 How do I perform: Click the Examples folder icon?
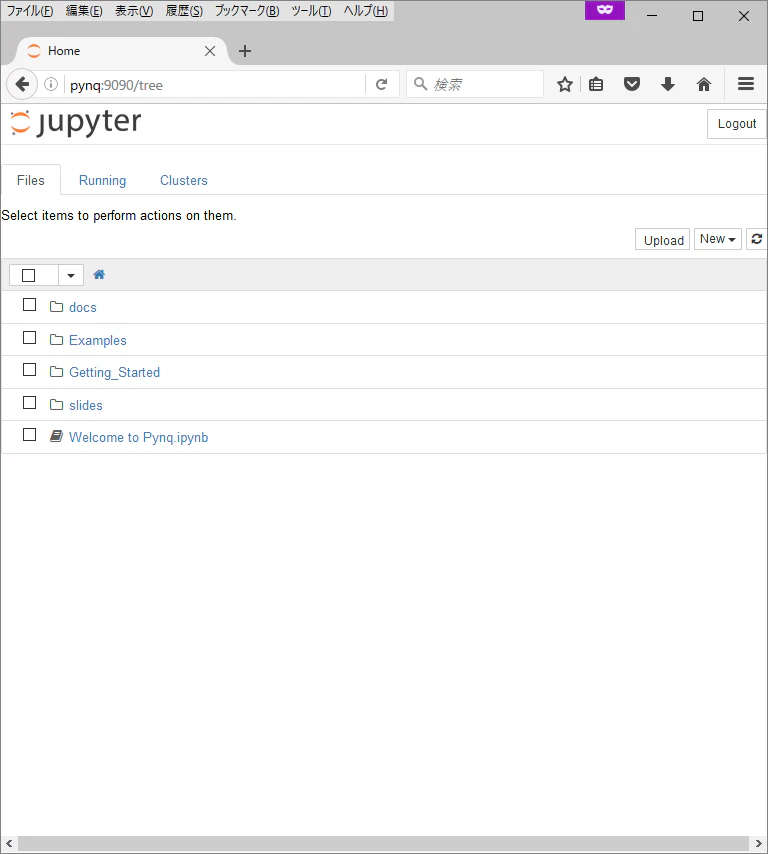click(56, 340)
